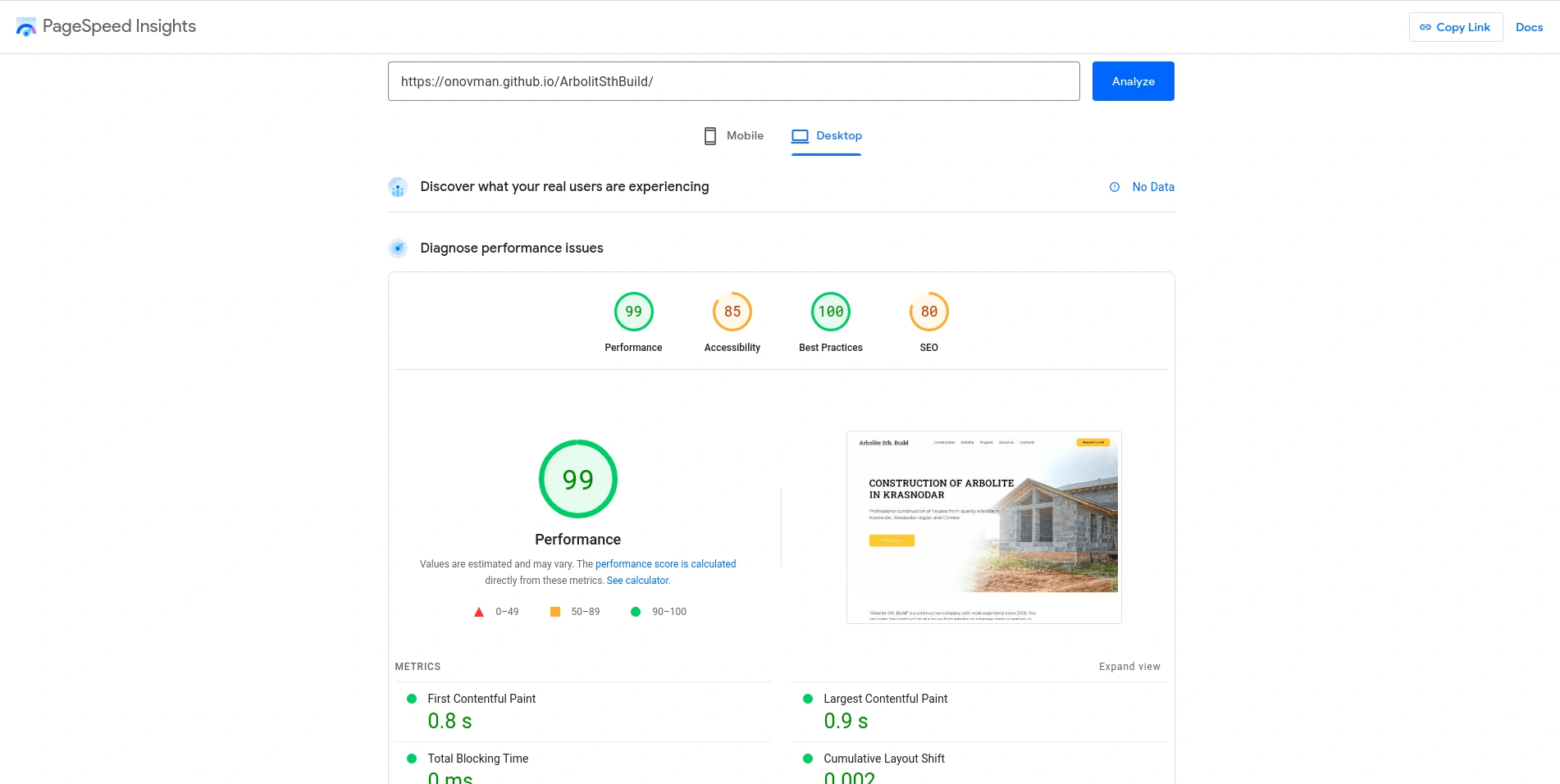
Task: Click the No Data info icon
Action: coord(1115,187)
